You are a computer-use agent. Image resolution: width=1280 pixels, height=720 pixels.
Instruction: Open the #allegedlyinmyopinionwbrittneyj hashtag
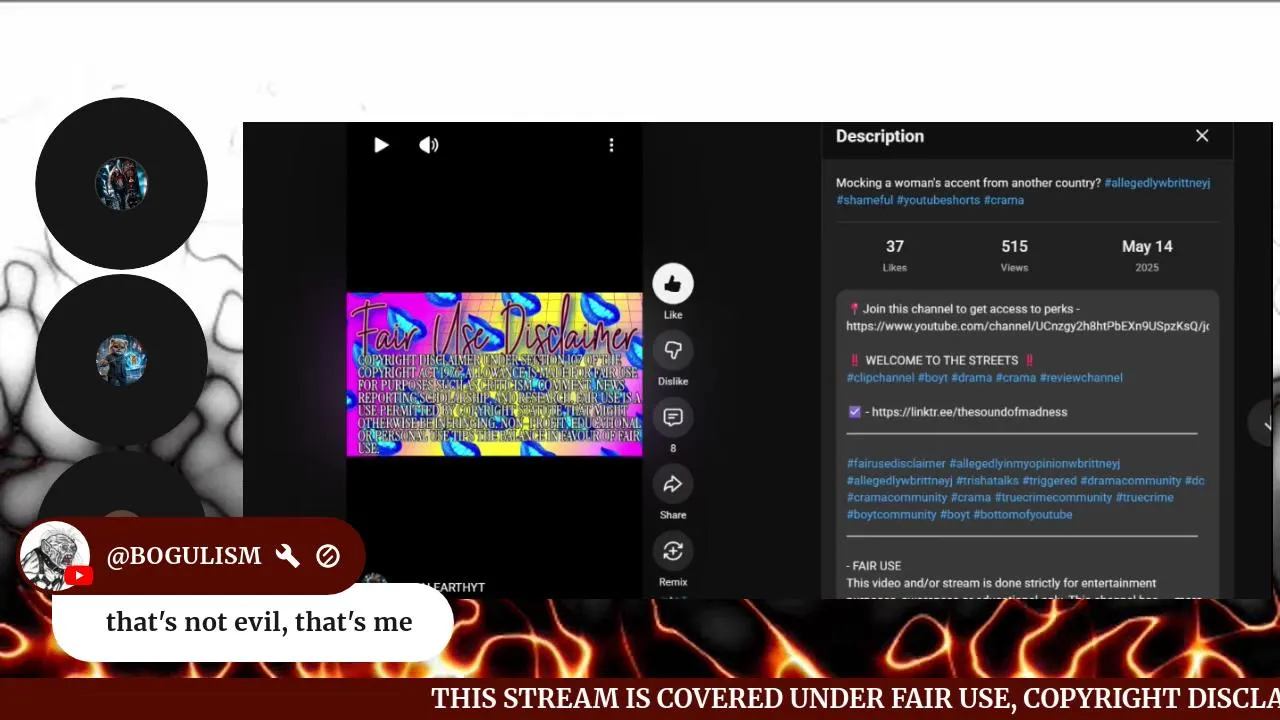coord(1035,464)
